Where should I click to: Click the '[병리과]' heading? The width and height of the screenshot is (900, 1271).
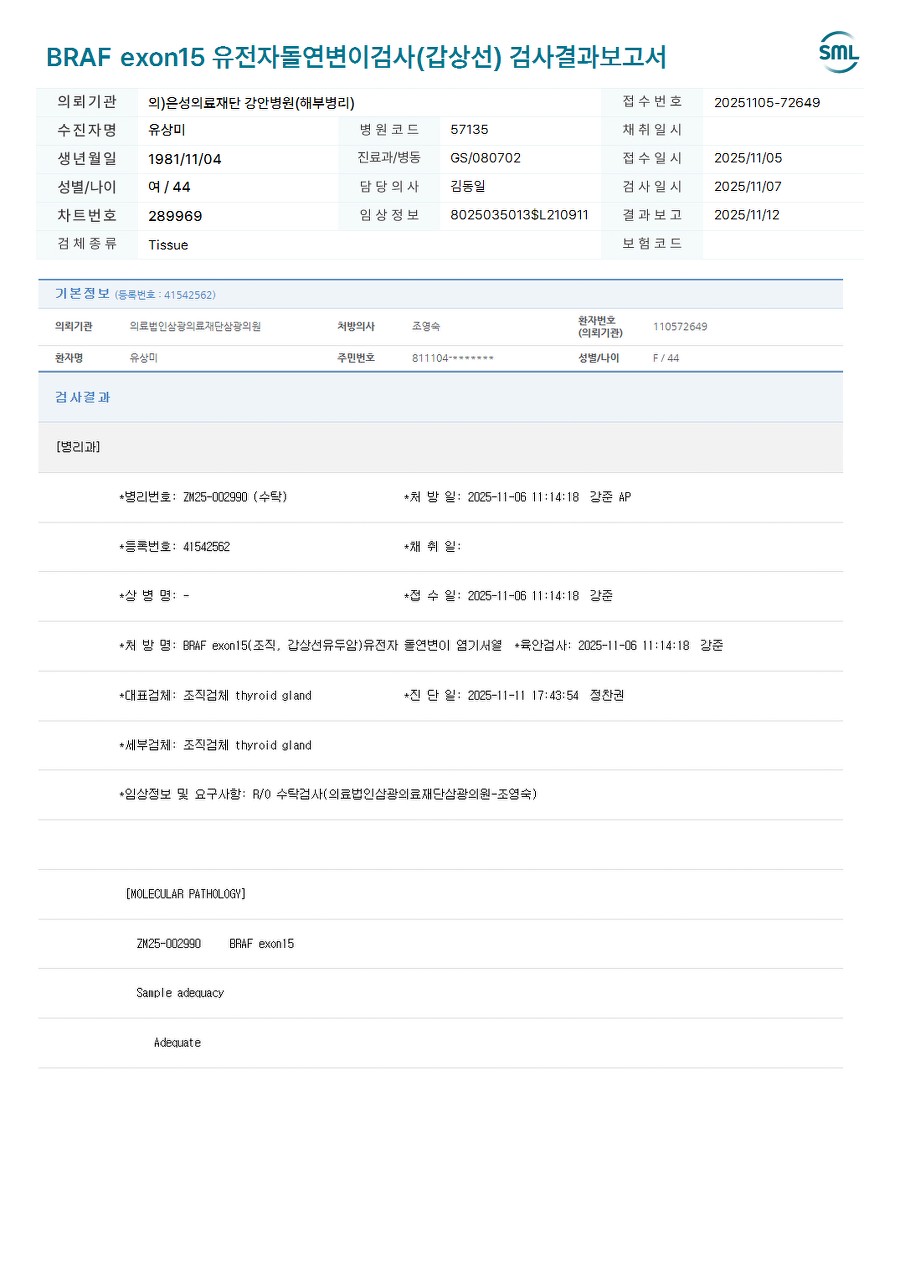(78, 447)
